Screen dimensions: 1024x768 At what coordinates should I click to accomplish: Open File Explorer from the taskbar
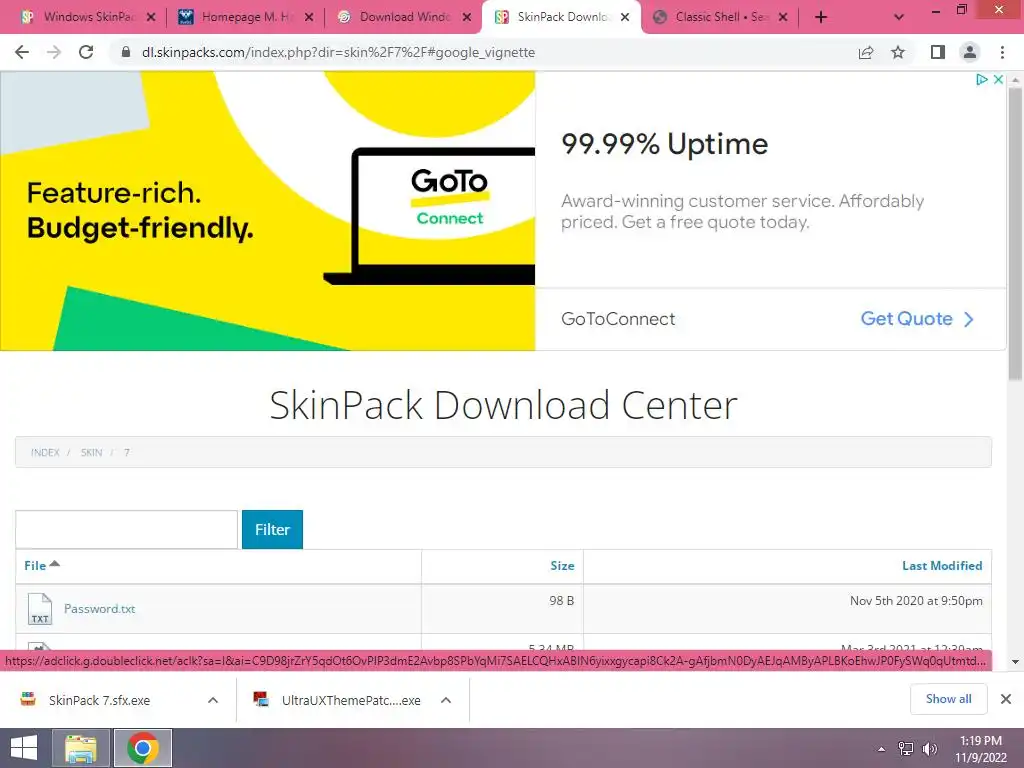click(x=80, y=748)
